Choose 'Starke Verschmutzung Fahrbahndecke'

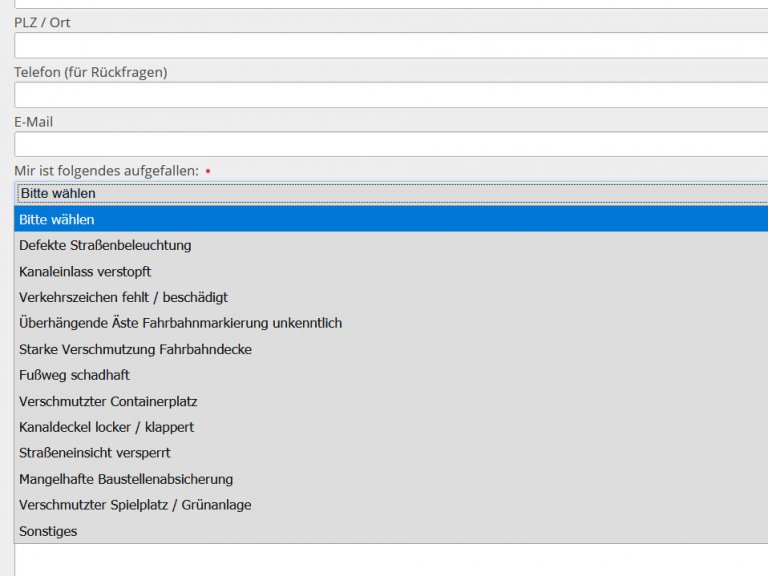pos(135,349)
